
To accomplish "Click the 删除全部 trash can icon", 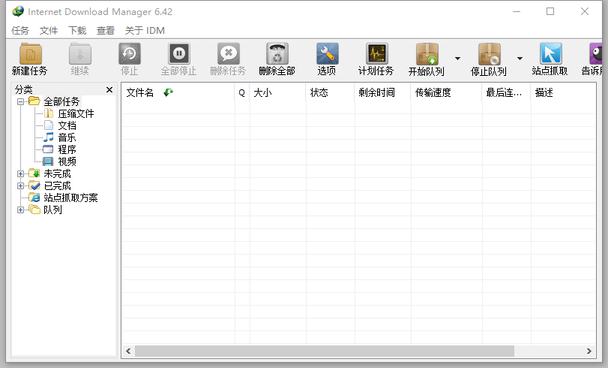I will [278, 54].
